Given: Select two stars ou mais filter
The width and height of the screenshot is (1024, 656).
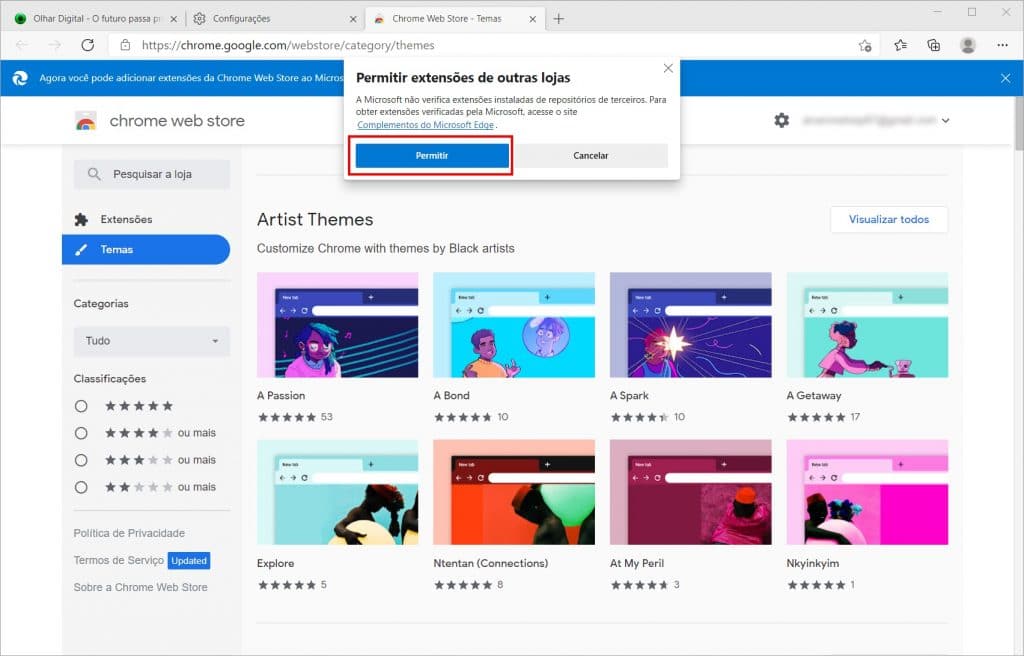Looking at the screenshot, I should [81, 487].
